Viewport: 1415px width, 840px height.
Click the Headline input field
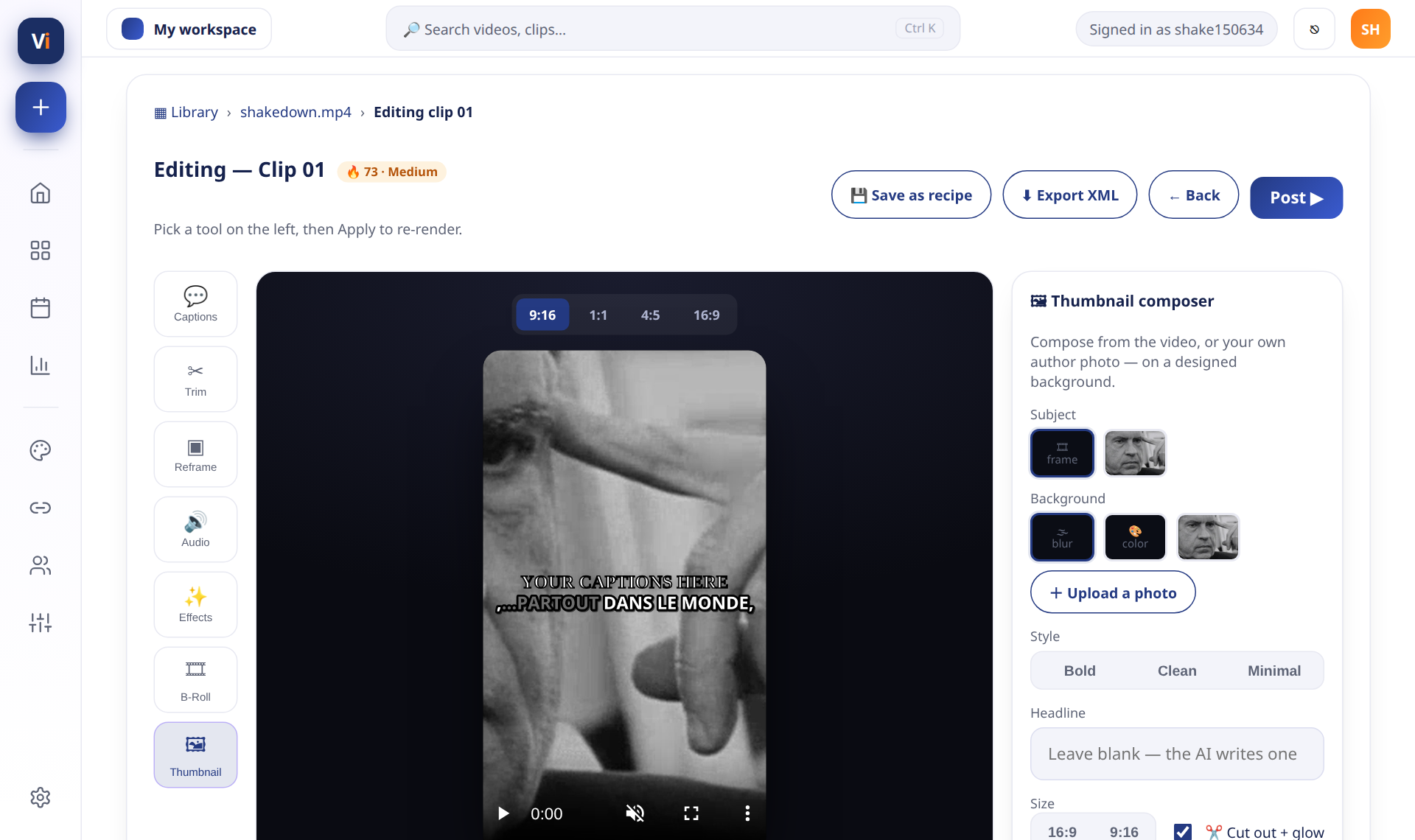tap(1177, 754)
